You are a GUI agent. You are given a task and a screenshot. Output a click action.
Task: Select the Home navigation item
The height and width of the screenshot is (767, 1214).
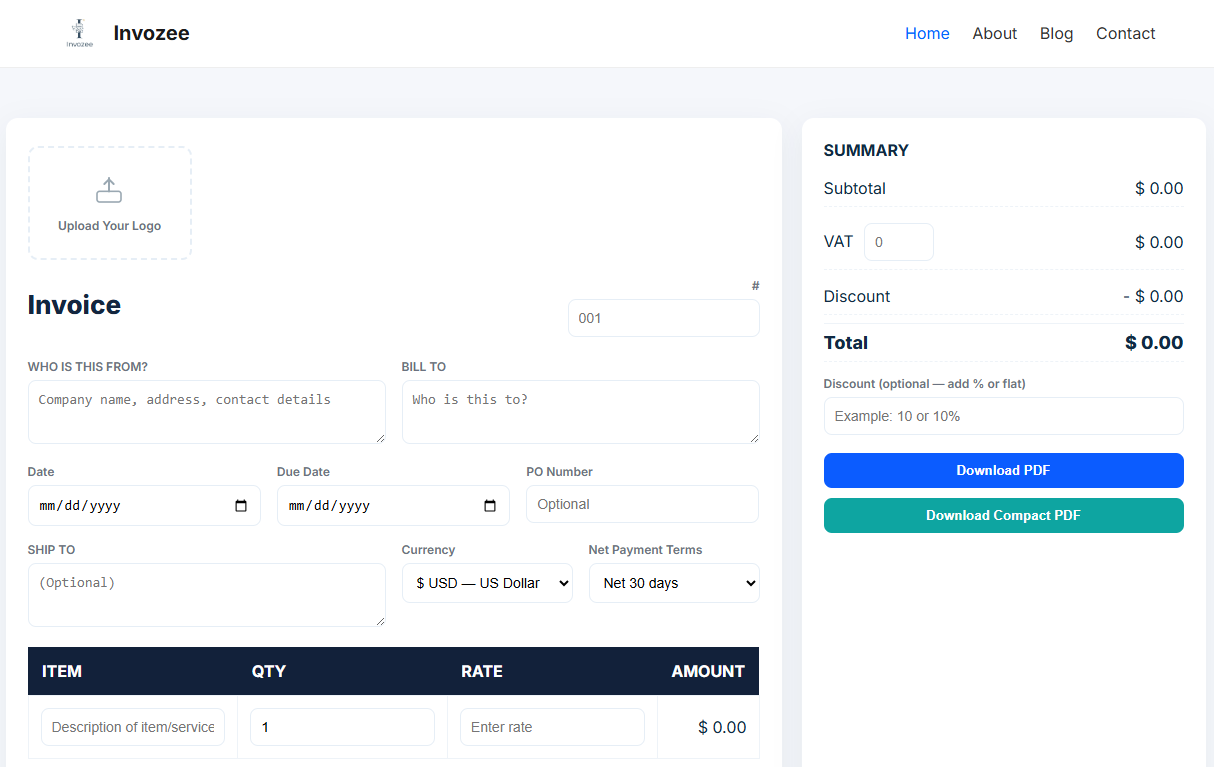(x=927, y=33)
